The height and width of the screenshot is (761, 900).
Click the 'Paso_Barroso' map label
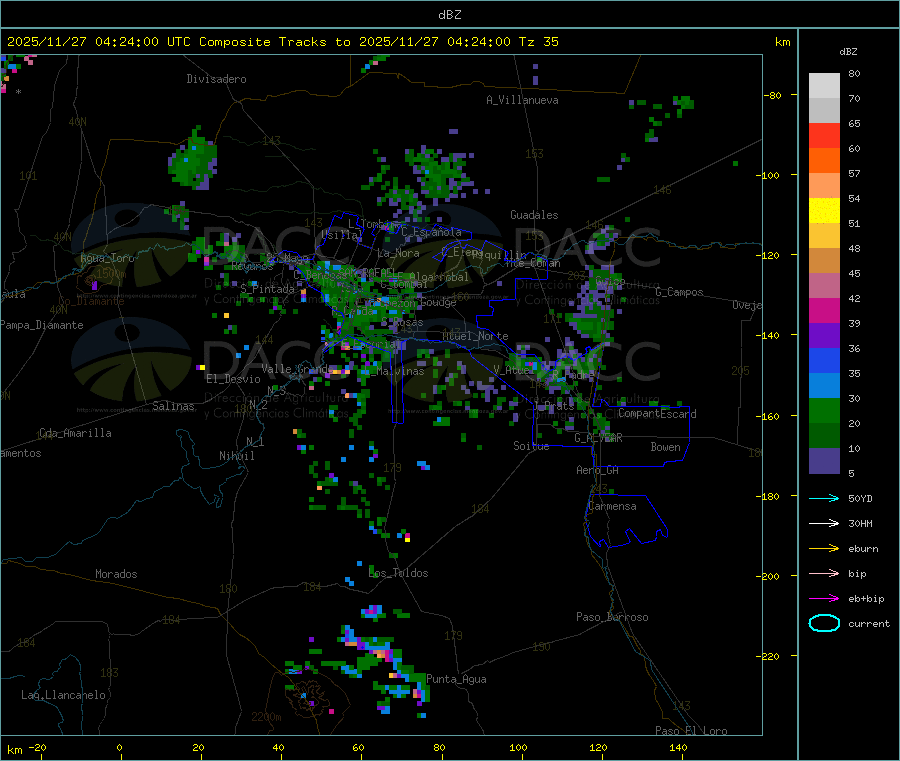(x=612, y=617)
